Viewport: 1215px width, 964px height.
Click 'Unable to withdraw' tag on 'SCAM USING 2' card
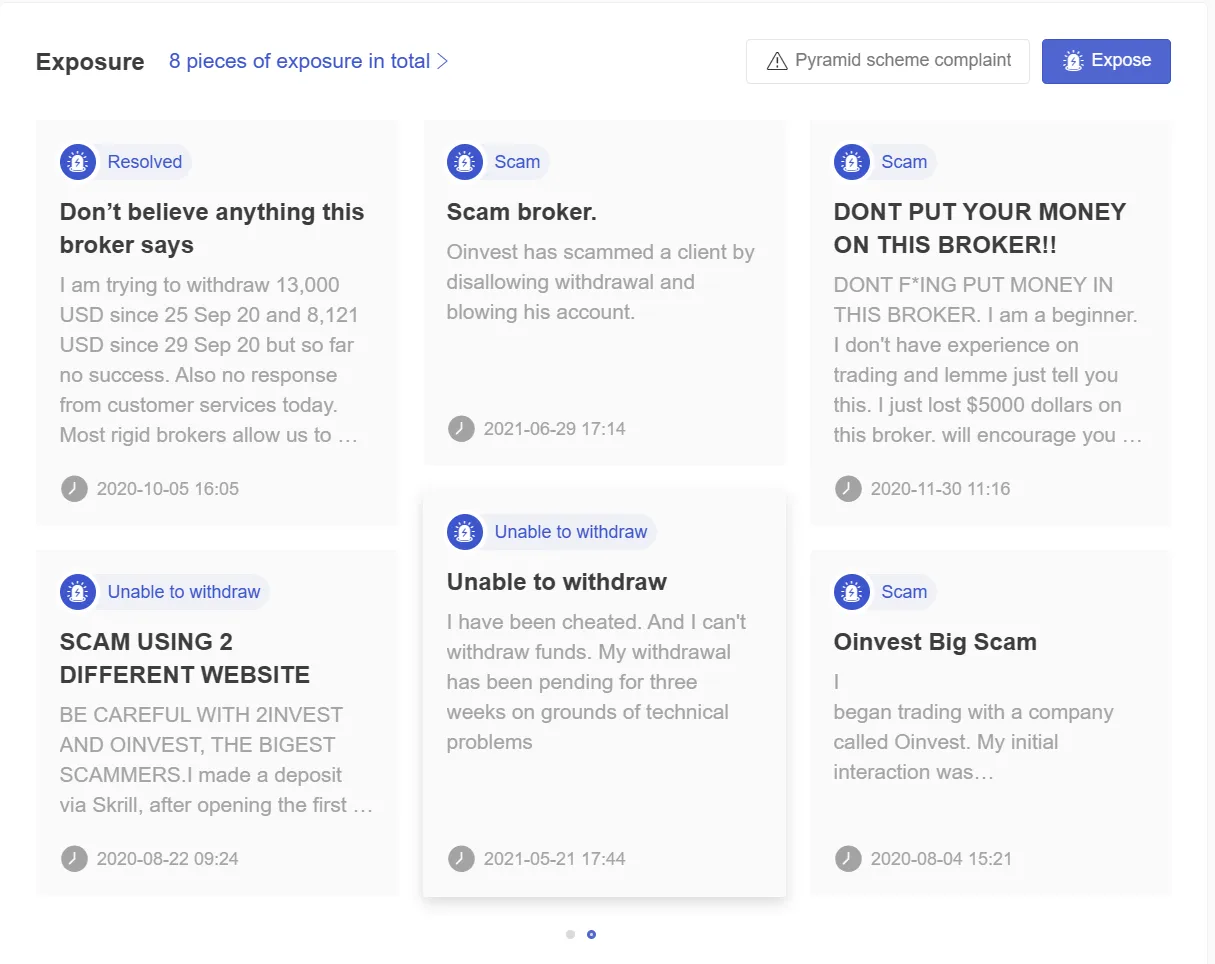(184, 592)
